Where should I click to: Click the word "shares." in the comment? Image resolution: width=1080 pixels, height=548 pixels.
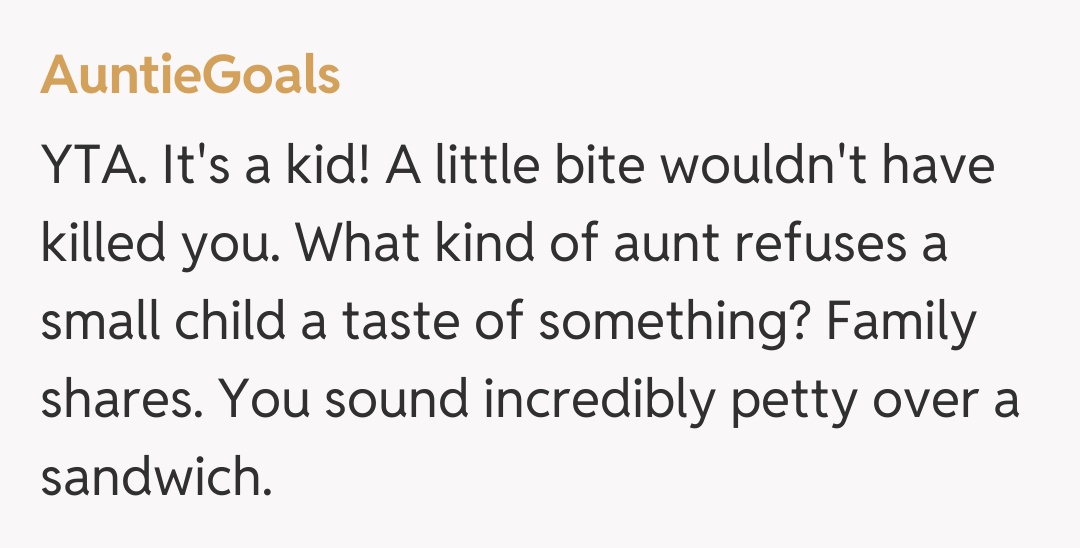[x=120, y=400]
